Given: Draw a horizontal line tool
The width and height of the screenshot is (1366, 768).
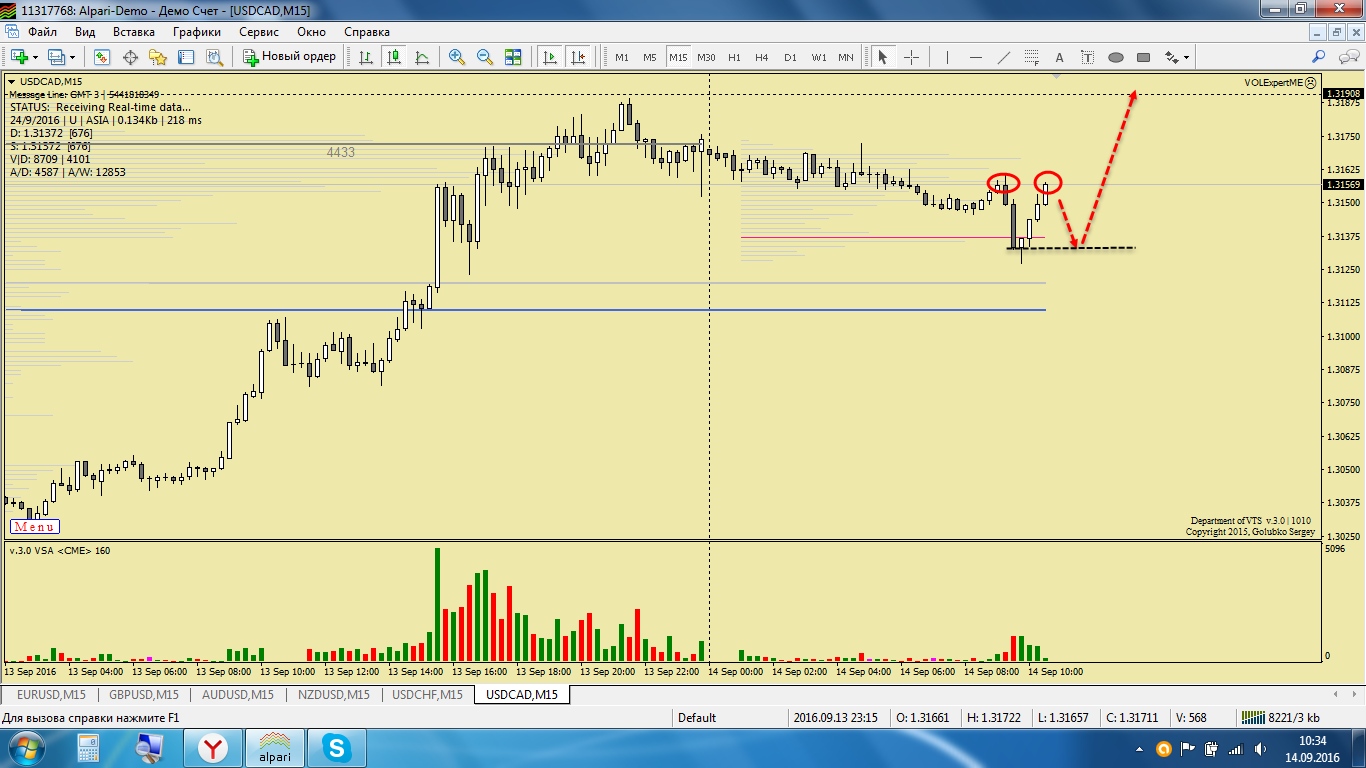Looking at the screenshot, I should pos(976,57).
